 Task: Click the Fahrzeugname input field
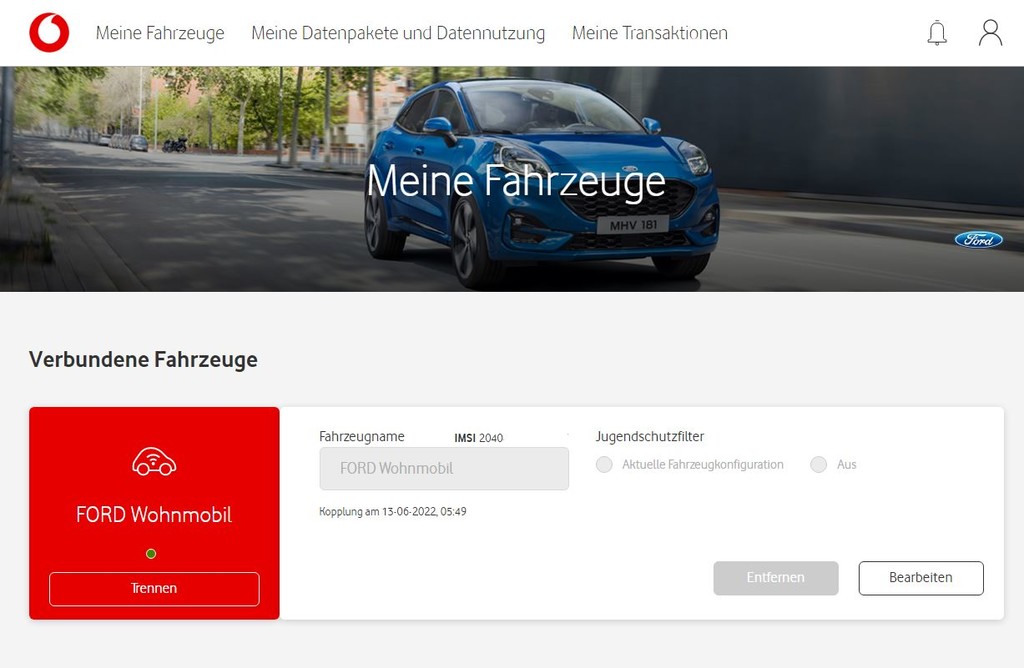point(444,469)
